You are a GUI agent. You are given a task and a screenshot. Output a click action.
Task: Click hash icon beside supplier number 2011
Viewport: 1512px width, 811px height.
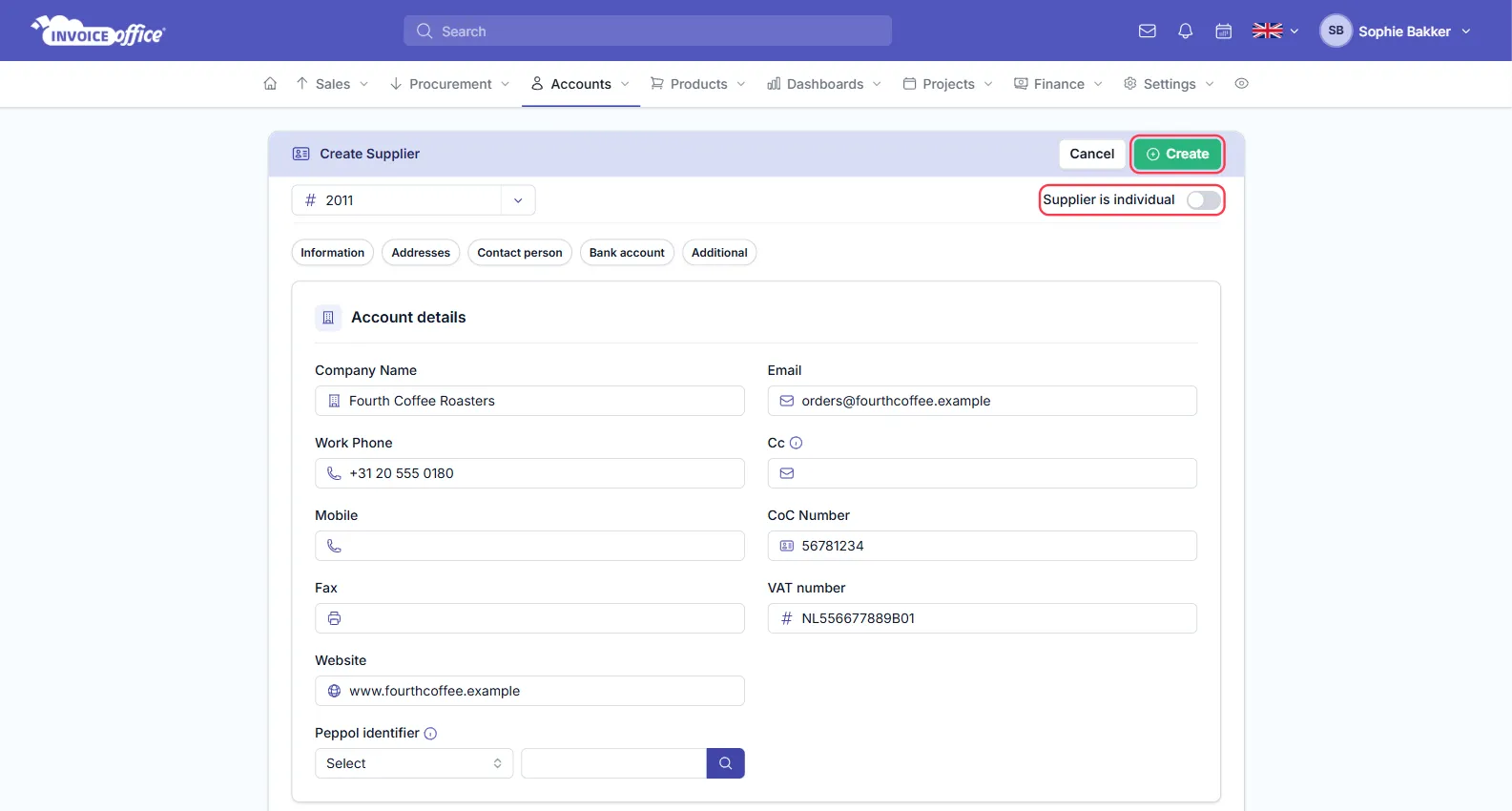[x=310, y=200]
